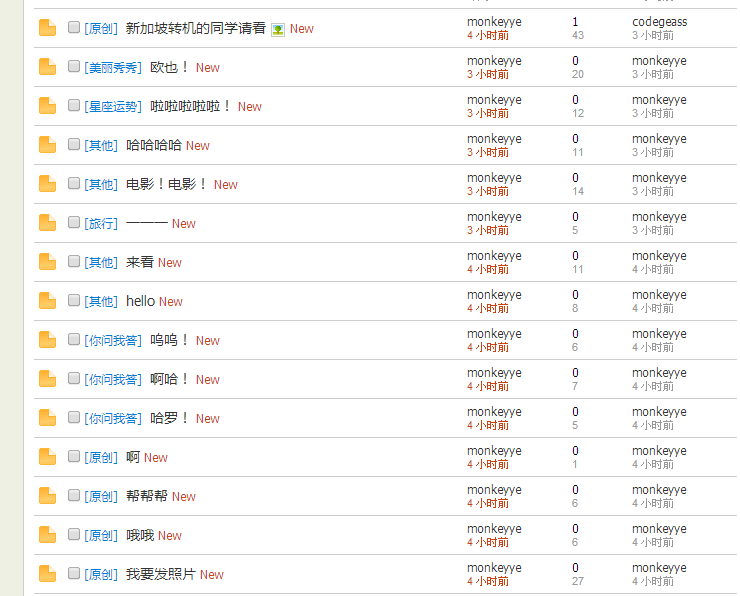Check the box for 哦哦 thread

[x=74, y=534]
